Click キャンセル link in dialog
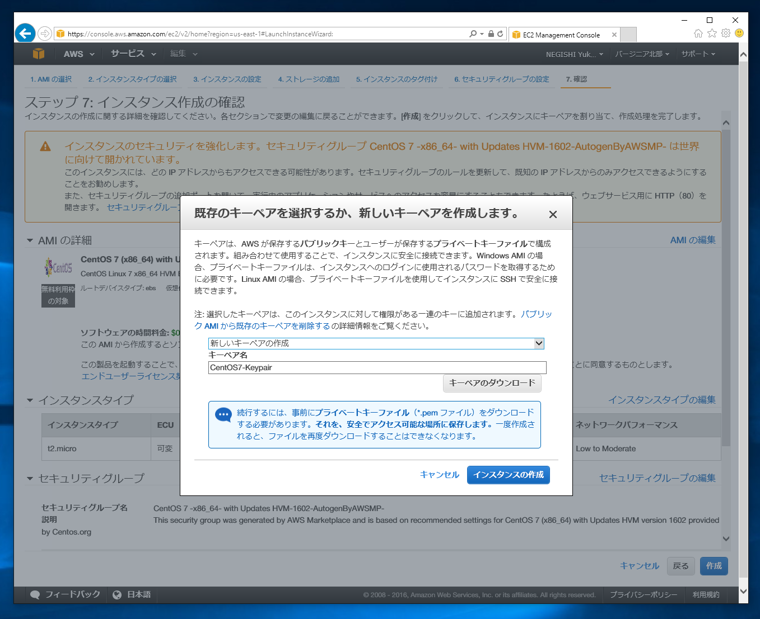The height and width of the screenshot is (619, 760). pyautogui.click(x=439, y=475)
